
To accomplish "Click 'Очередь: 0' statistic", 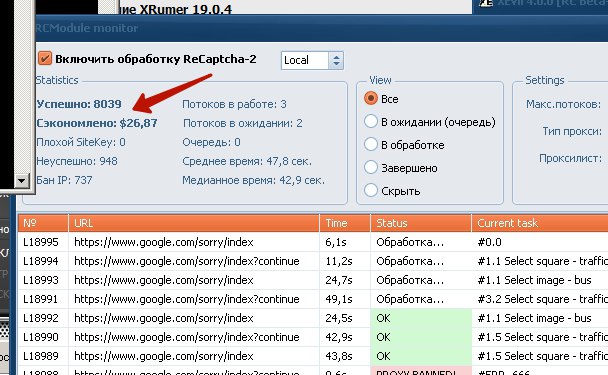I will click(x=211, y=142).
